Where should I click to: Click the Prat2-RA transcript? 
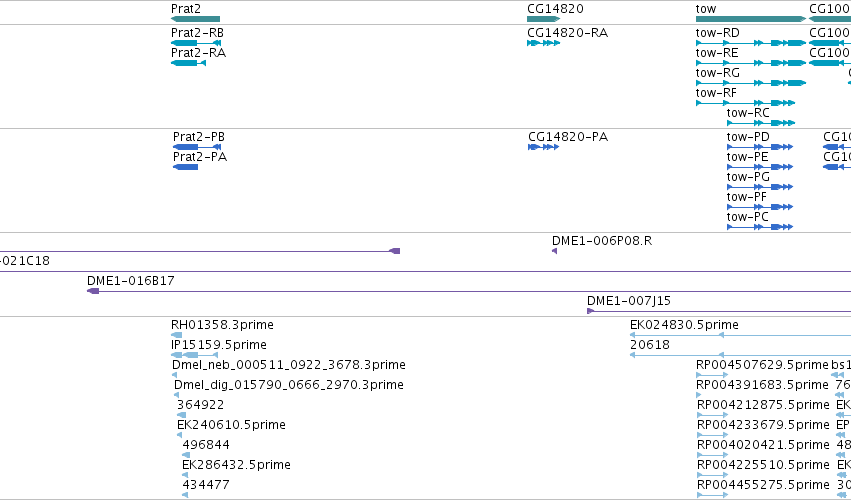tap(188, 63)
